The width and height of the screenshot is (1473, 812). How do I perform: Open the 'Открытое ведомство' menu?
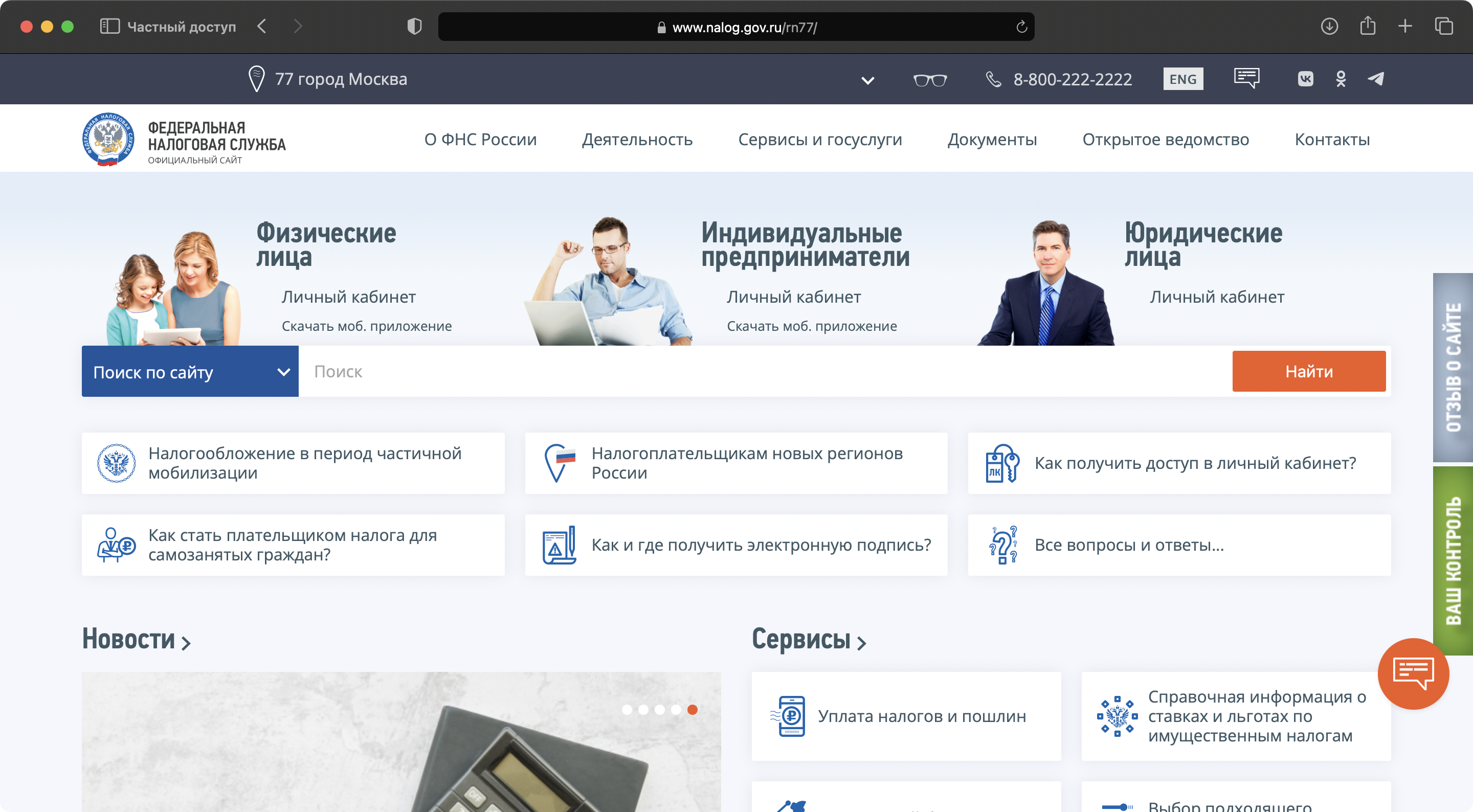[1166, 139]
